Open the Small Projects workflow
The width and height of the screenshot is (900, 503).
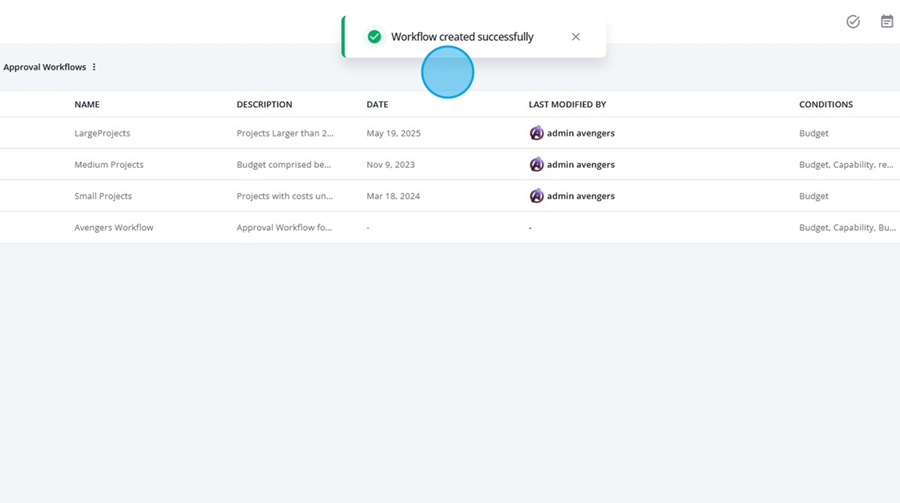103,196
